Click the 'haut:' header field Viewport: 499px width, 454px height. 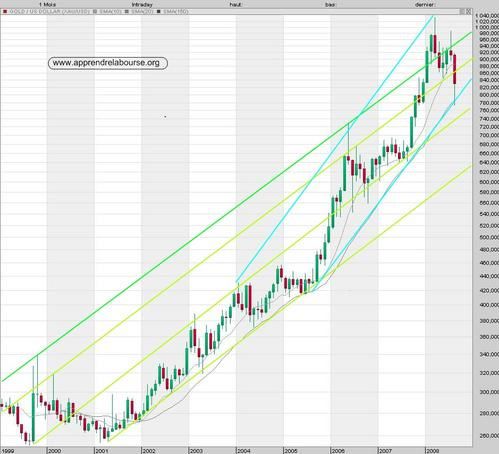click(x=236, y=5)
